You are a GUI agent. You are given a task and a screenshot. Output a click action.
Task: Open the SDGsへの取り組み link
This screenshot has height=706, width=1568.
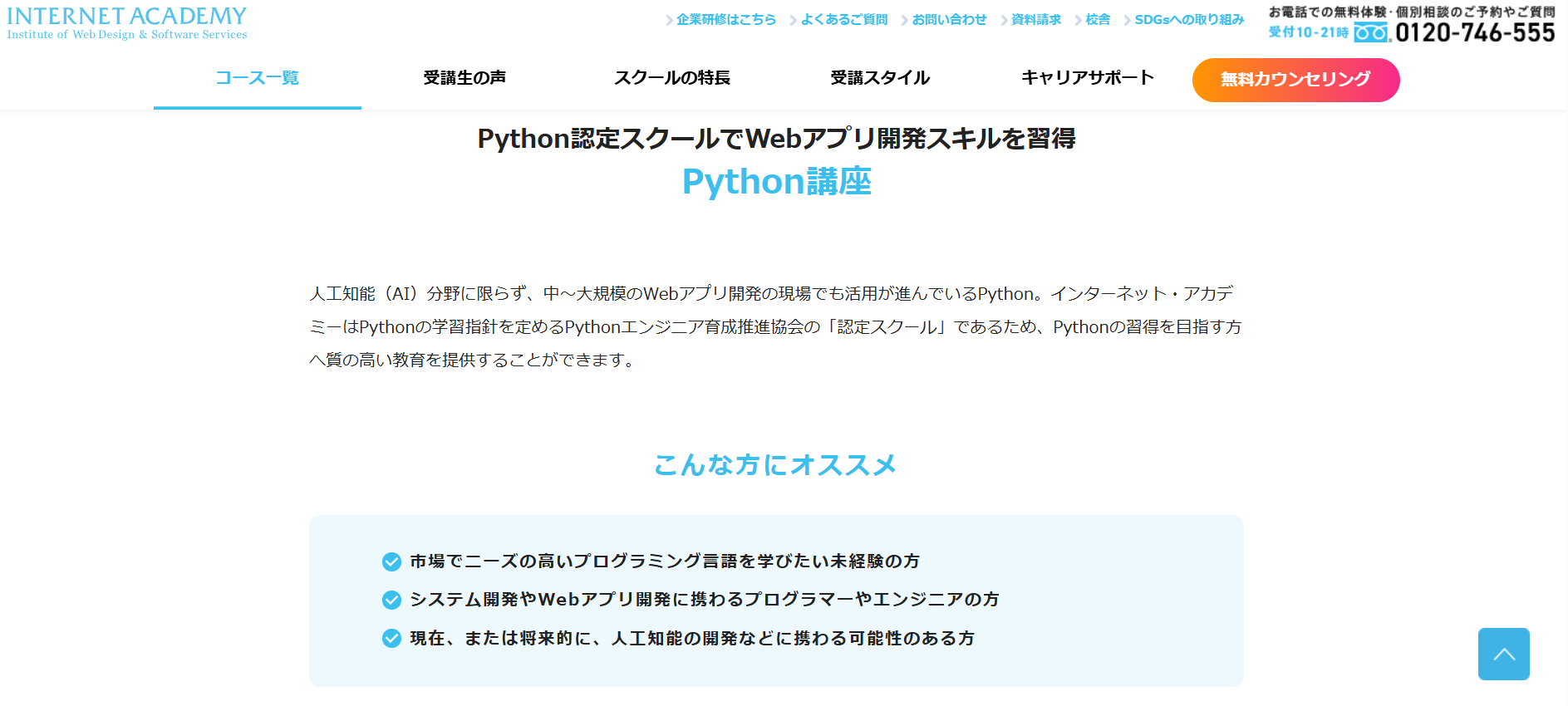1184,19
